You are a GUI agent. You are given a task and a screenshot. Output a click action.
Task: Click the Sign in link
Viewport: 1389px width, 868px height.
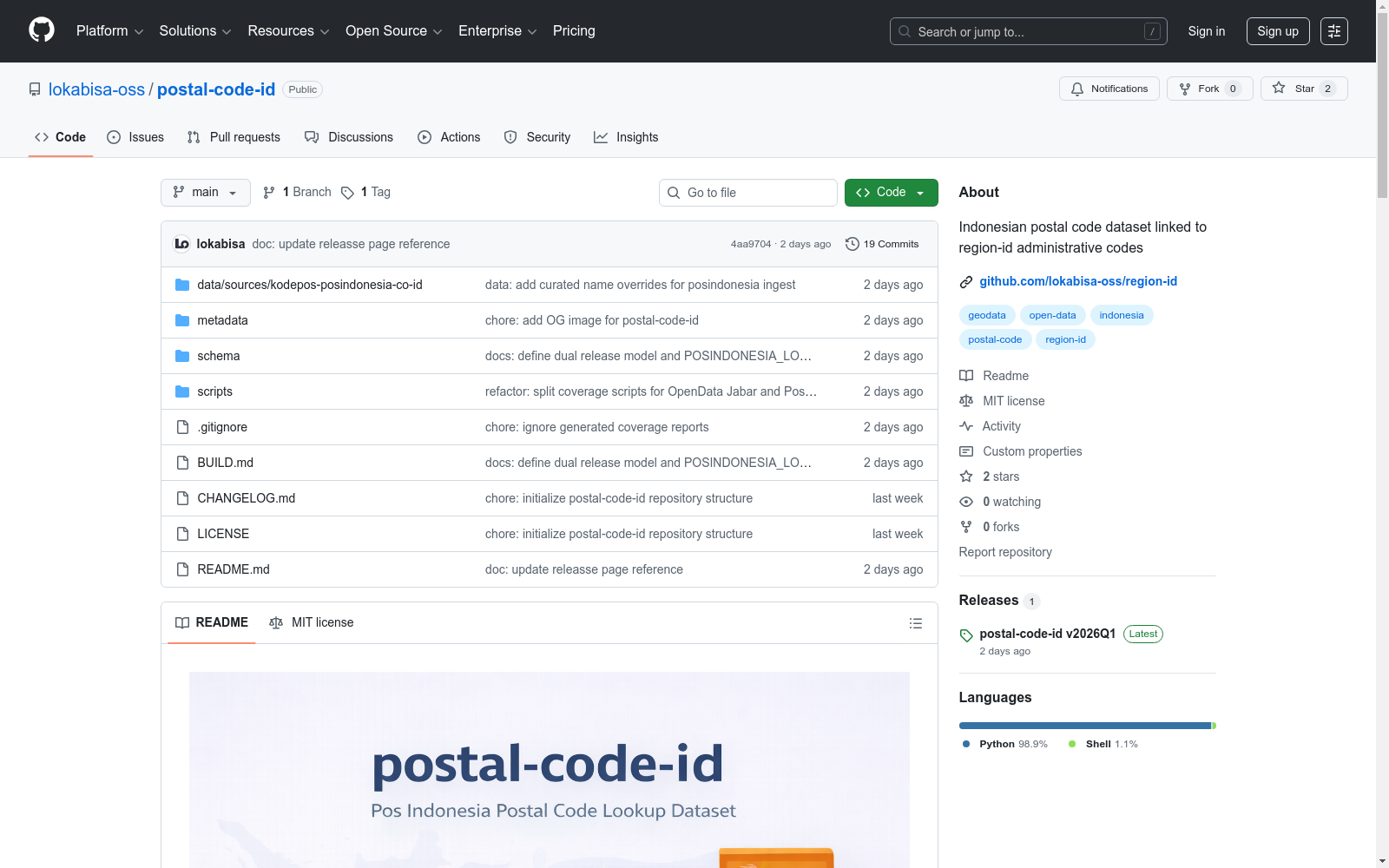(1207, 31)
